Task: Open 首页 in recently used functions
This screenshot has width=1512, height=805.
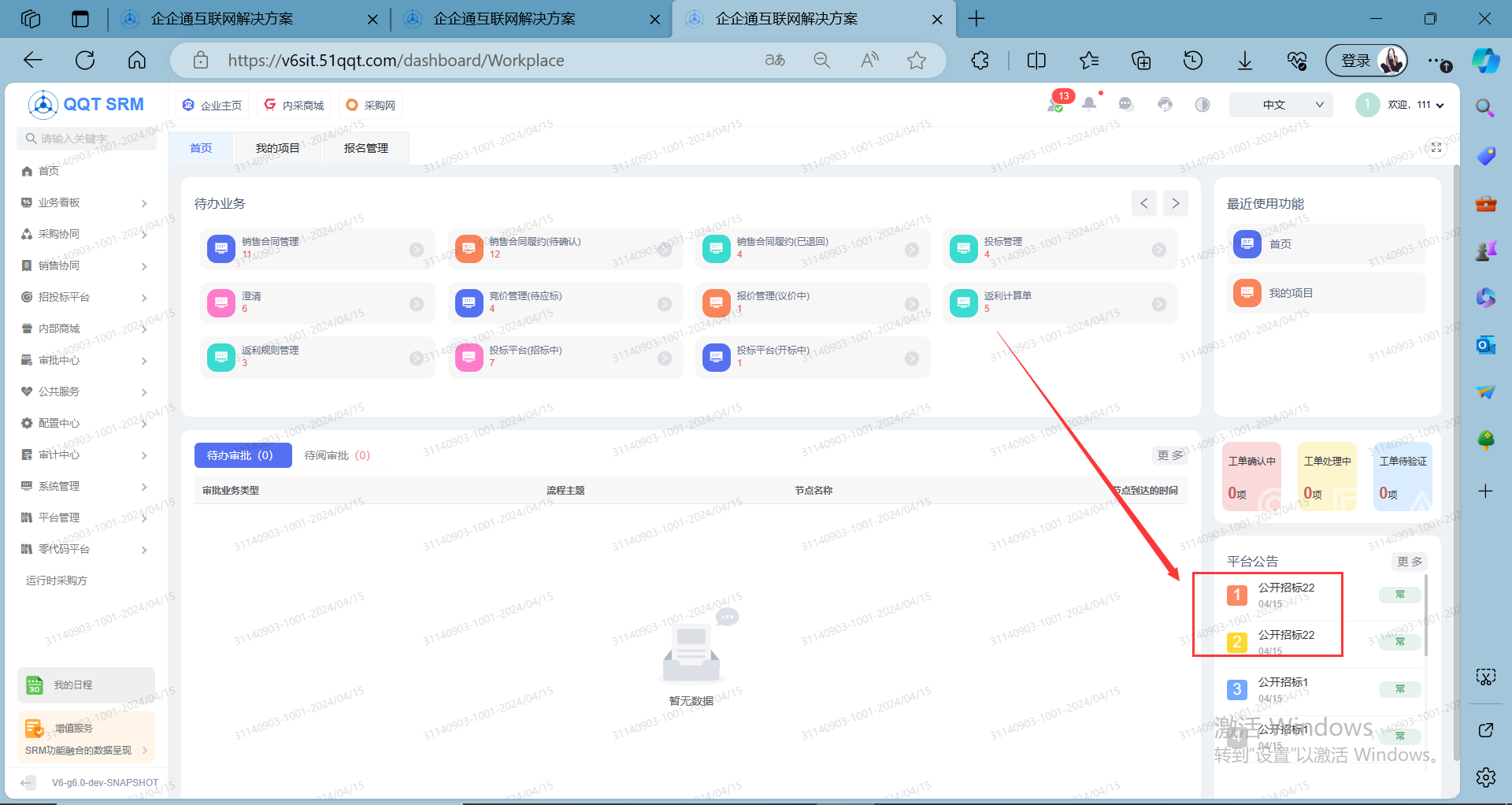Action: coord(1326,244)
